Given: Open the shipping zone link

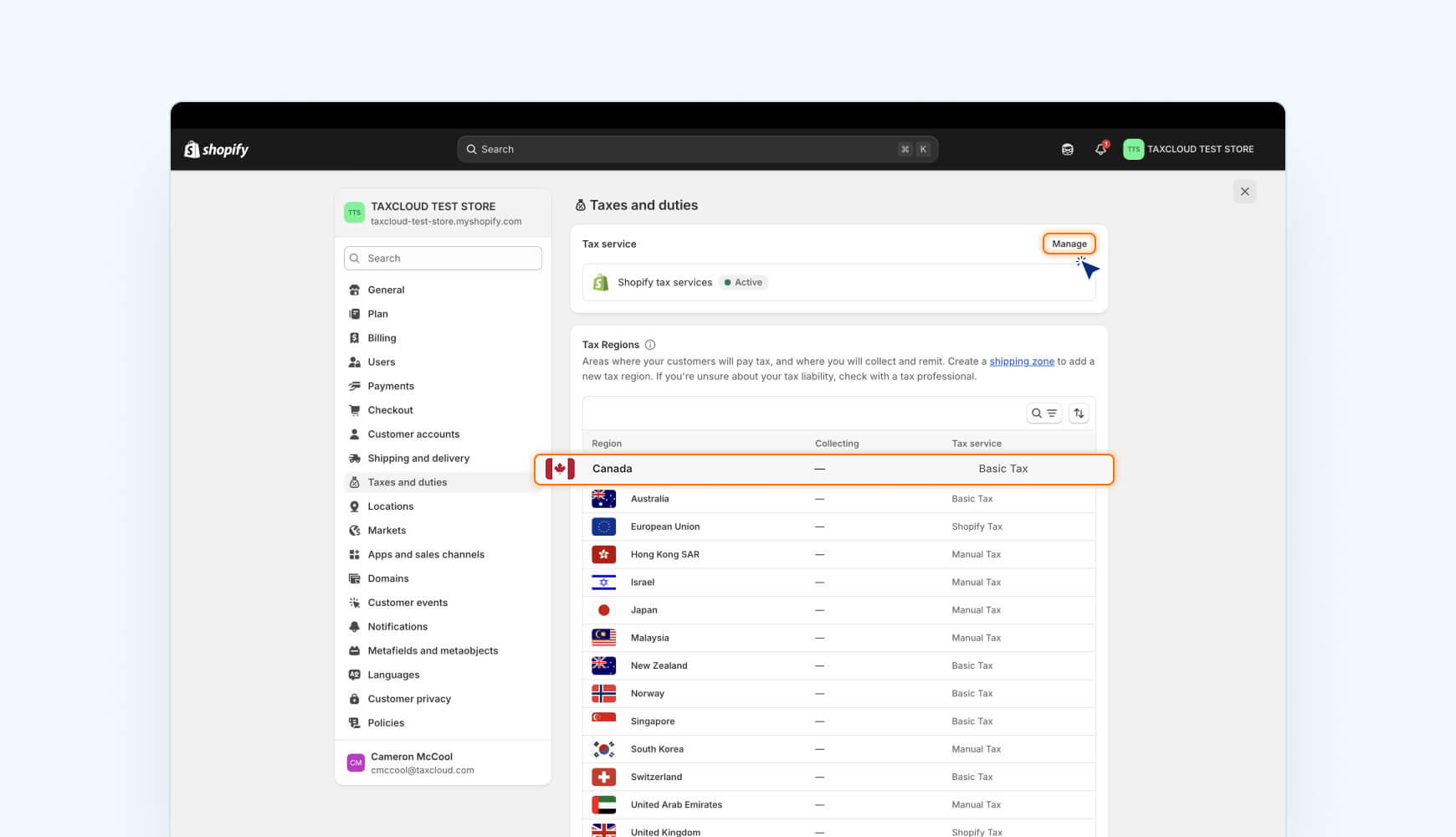Looking at the screenshot, I should [x=1022, y=361].
